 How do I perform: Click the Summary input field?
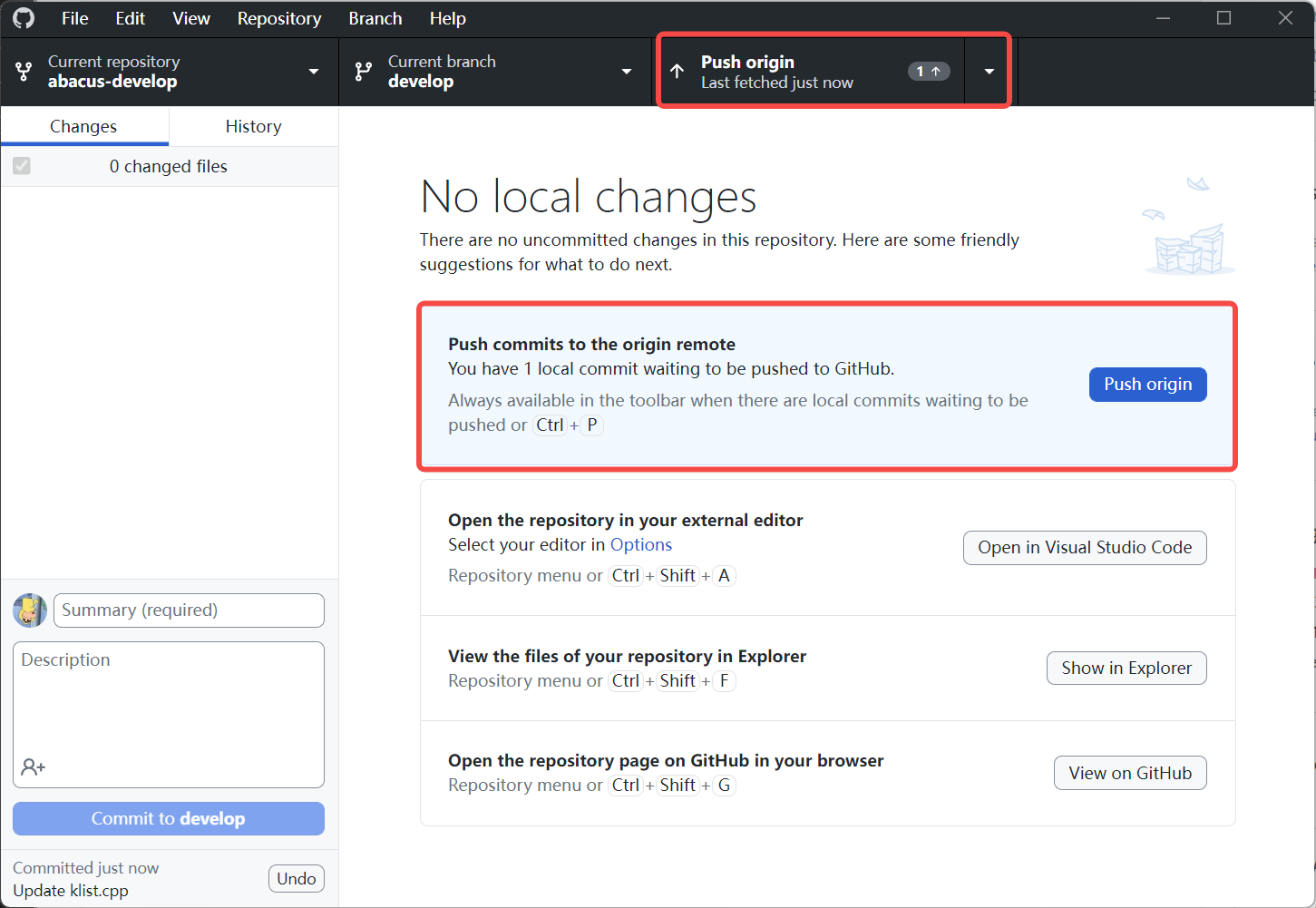click(189, 610)
